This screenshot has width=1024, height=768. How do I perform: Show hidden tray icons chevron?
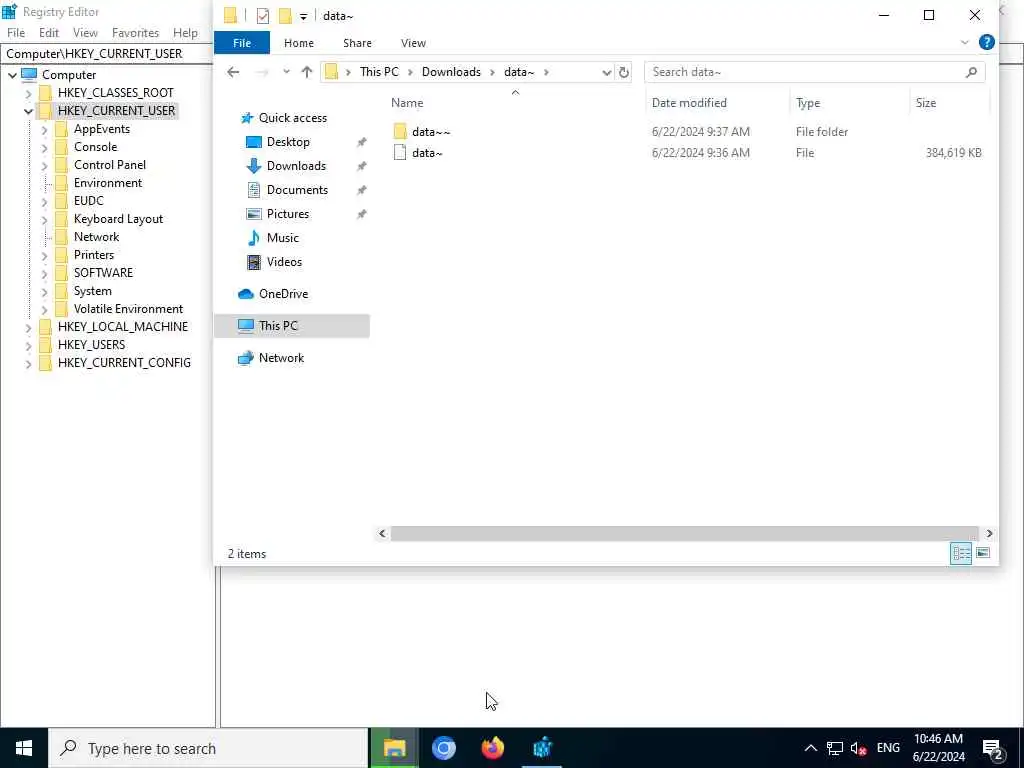pyautogui.click(x=810, y=748)
